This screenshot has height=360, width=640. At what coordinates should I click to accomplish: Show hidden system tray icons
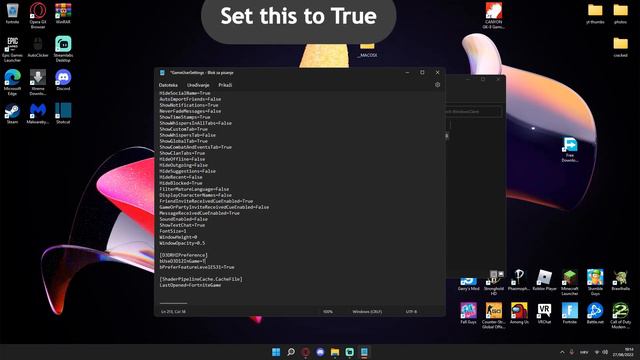[x=562, y=352]
